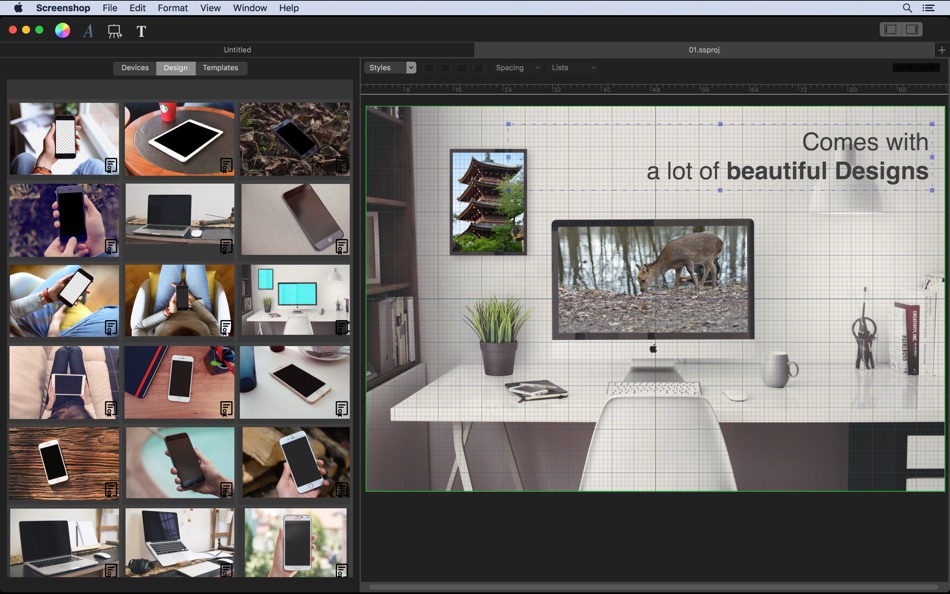Open the Format menu
The height and width of the screenshot is (594, 950).
point(173,8)
